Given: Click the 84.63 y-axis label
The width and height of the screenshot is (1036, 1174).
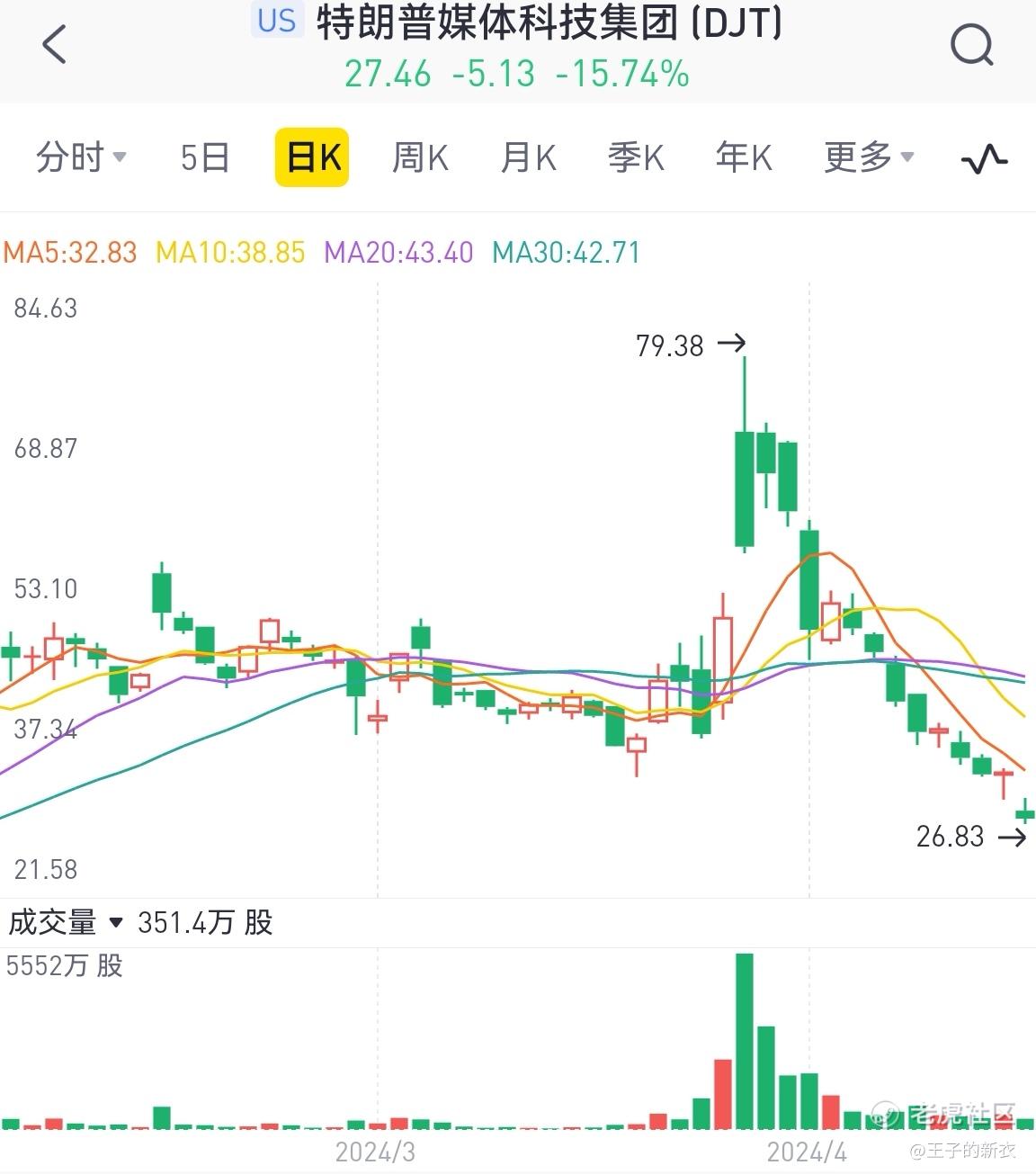Looking at the screenshot, I should point(46,309).
